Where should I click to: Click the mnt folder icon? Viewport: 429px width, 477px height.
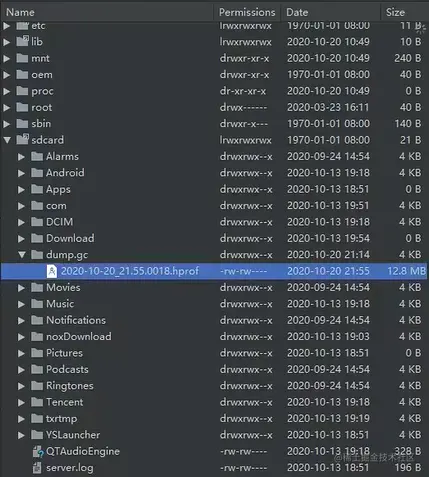coord(22,58)
